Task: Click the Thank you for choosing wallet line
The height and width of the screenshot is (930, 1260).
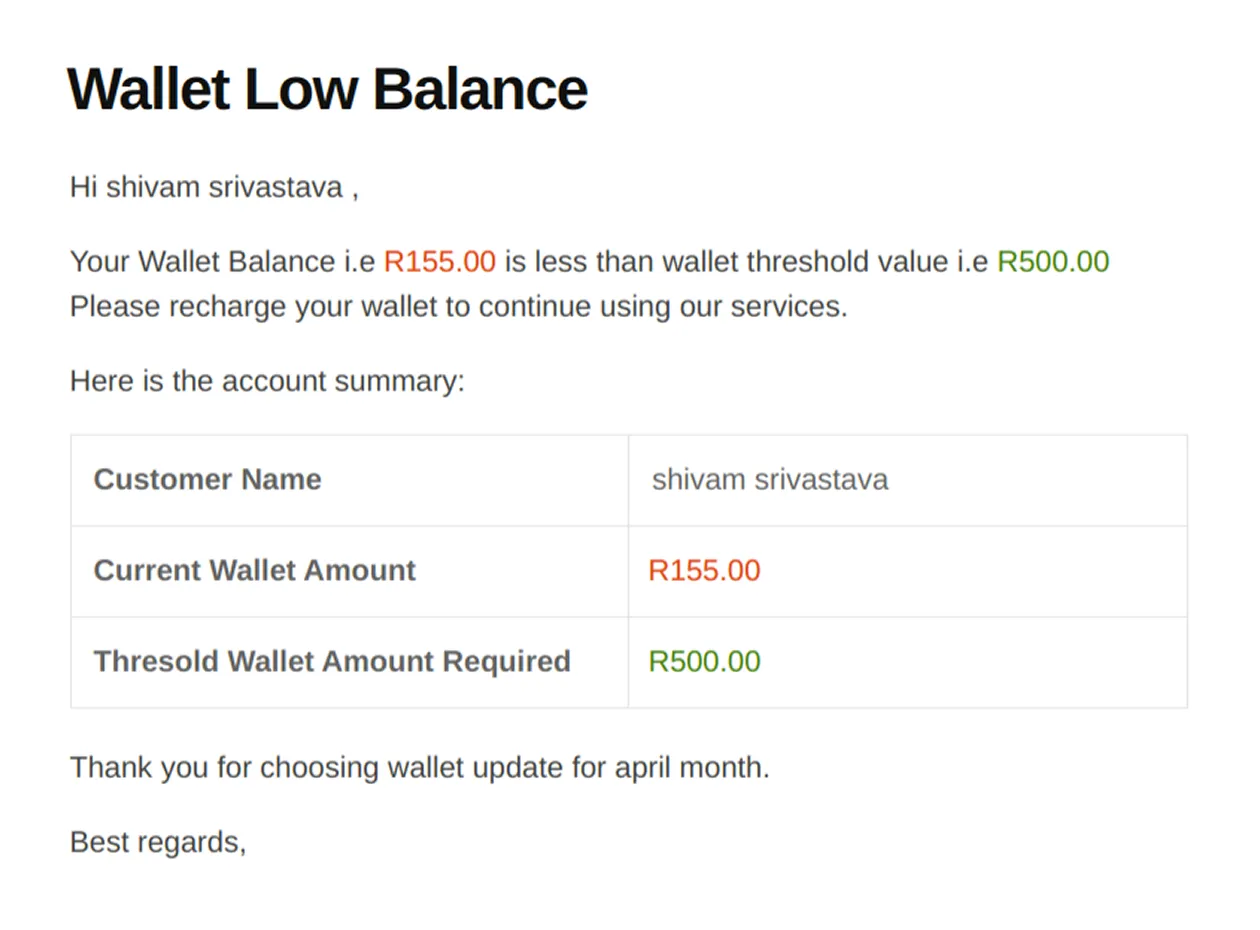Action: 420,768
